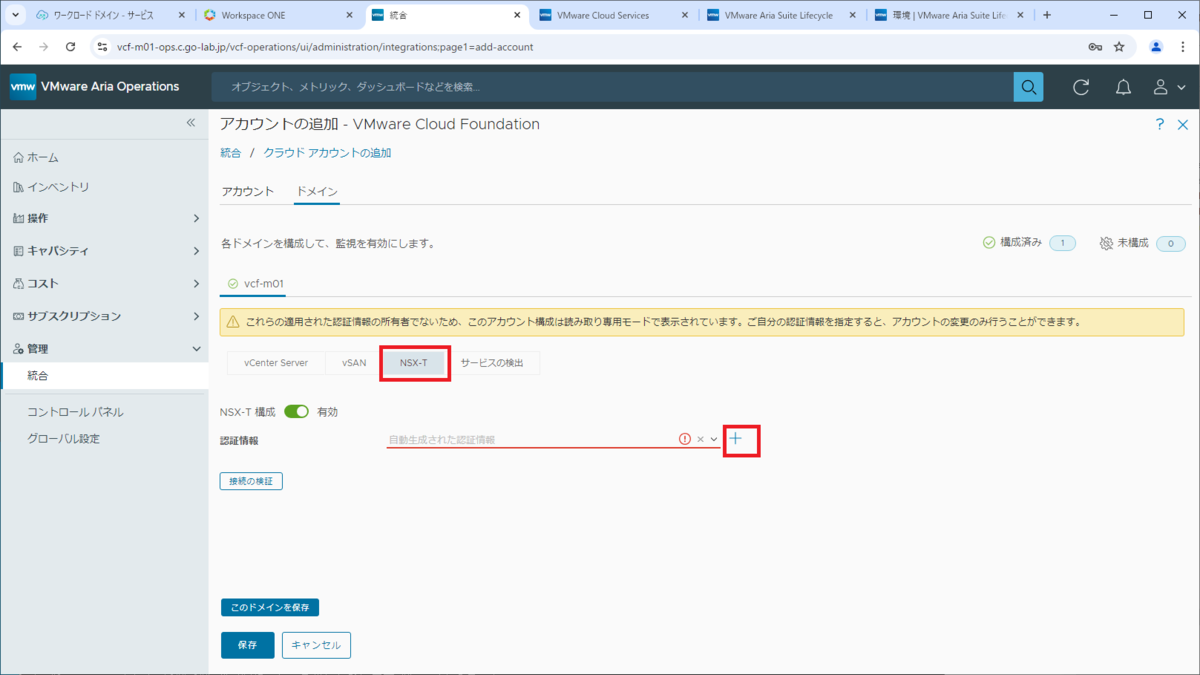Image resolution: width=1200 pixels, height=675 pixels.
Task: Open the tab search dropdown
Action: [x=14, y=15]
